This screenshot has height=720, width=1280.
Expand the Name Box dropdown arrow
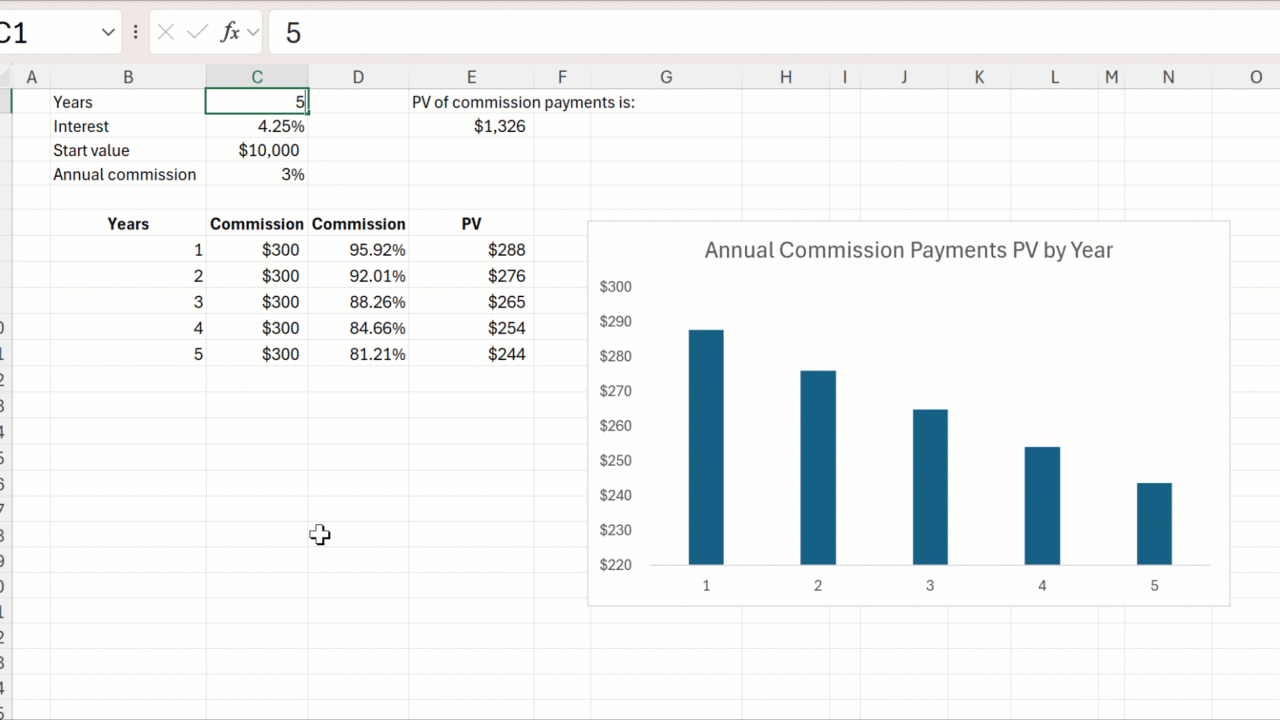108,33
